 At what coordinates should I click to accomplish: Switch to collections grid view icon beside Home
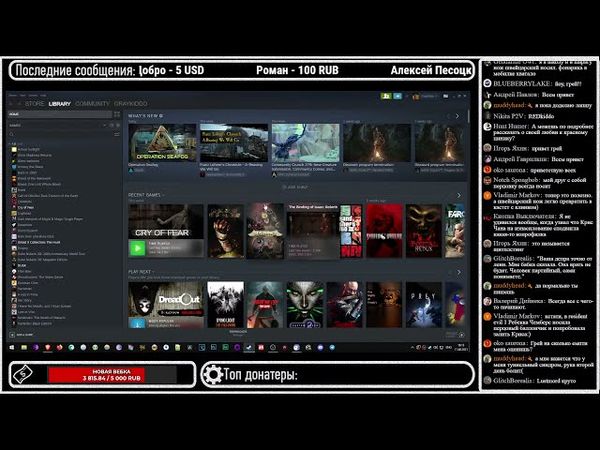[x=117, y=114]
